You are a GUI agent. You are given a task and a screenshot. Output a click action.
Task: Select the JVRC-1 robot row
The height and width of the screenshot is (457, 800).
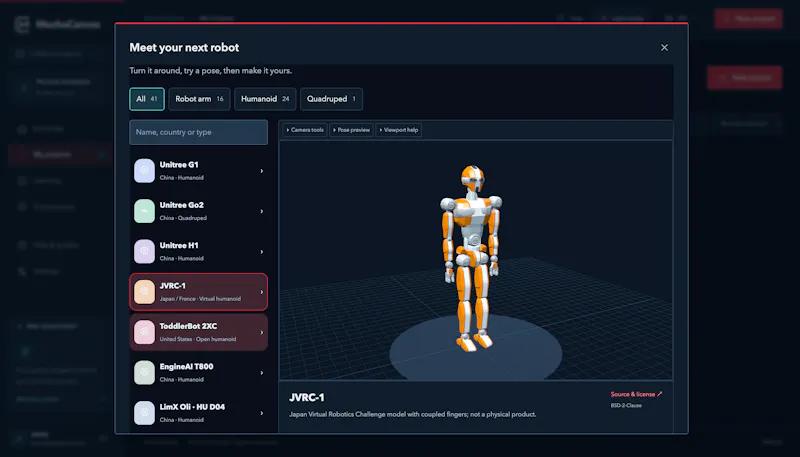[198, 292]
